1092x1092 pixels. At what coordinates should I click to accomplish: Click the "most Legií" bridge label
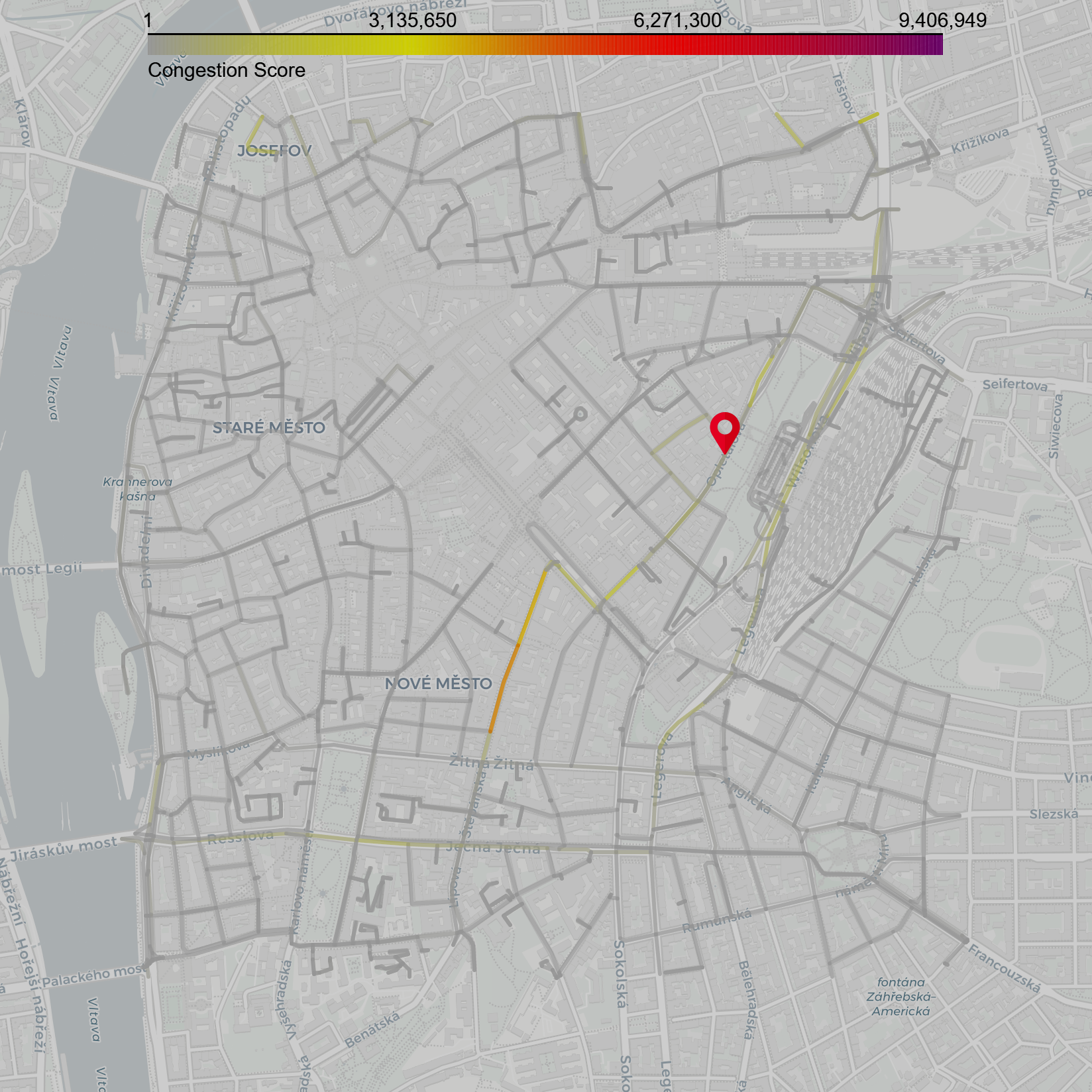tap(41, 569)
